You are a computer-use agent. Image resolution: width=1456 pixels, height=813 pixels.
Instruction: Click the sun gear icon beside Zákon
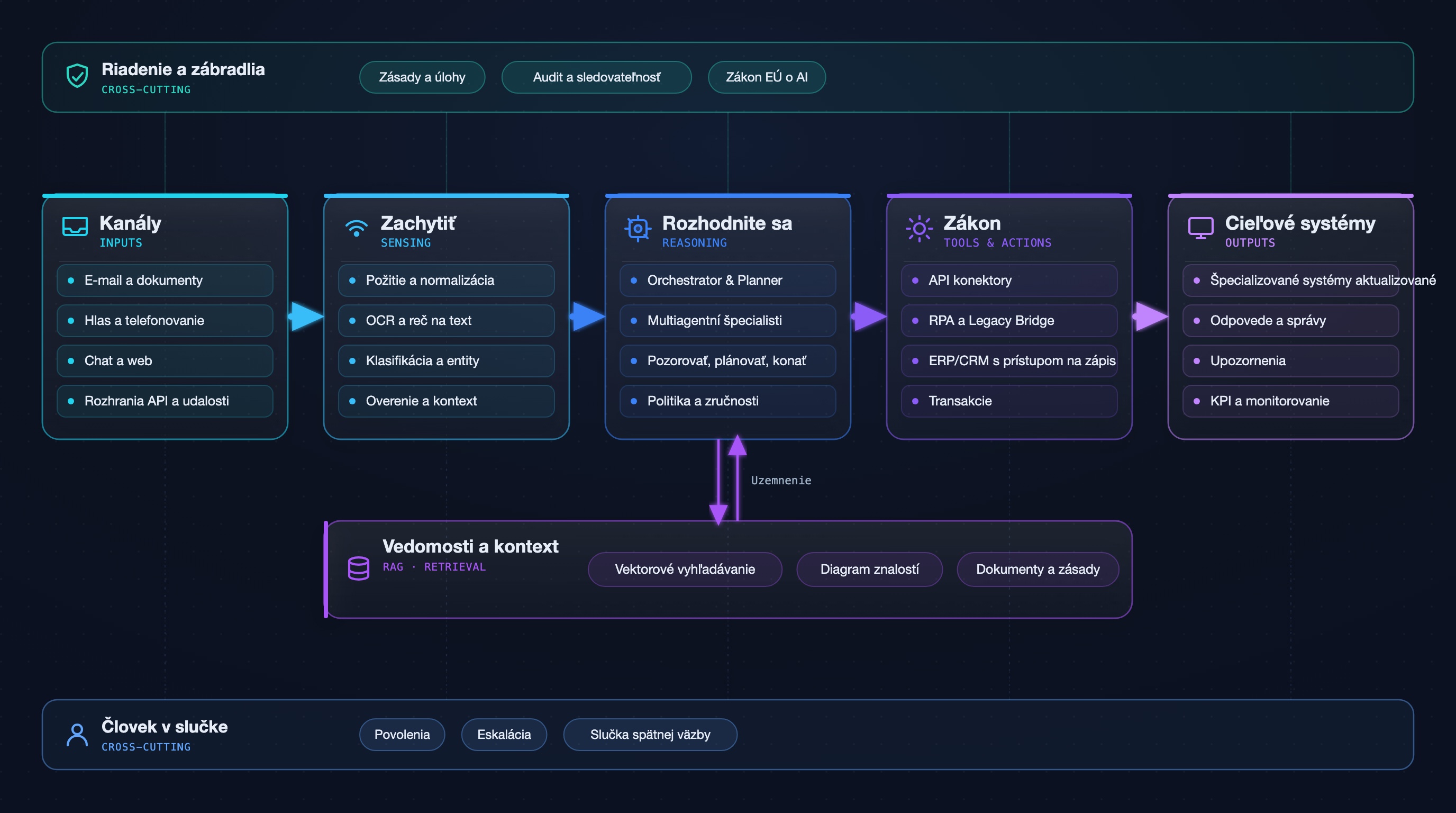click(919, 229)
